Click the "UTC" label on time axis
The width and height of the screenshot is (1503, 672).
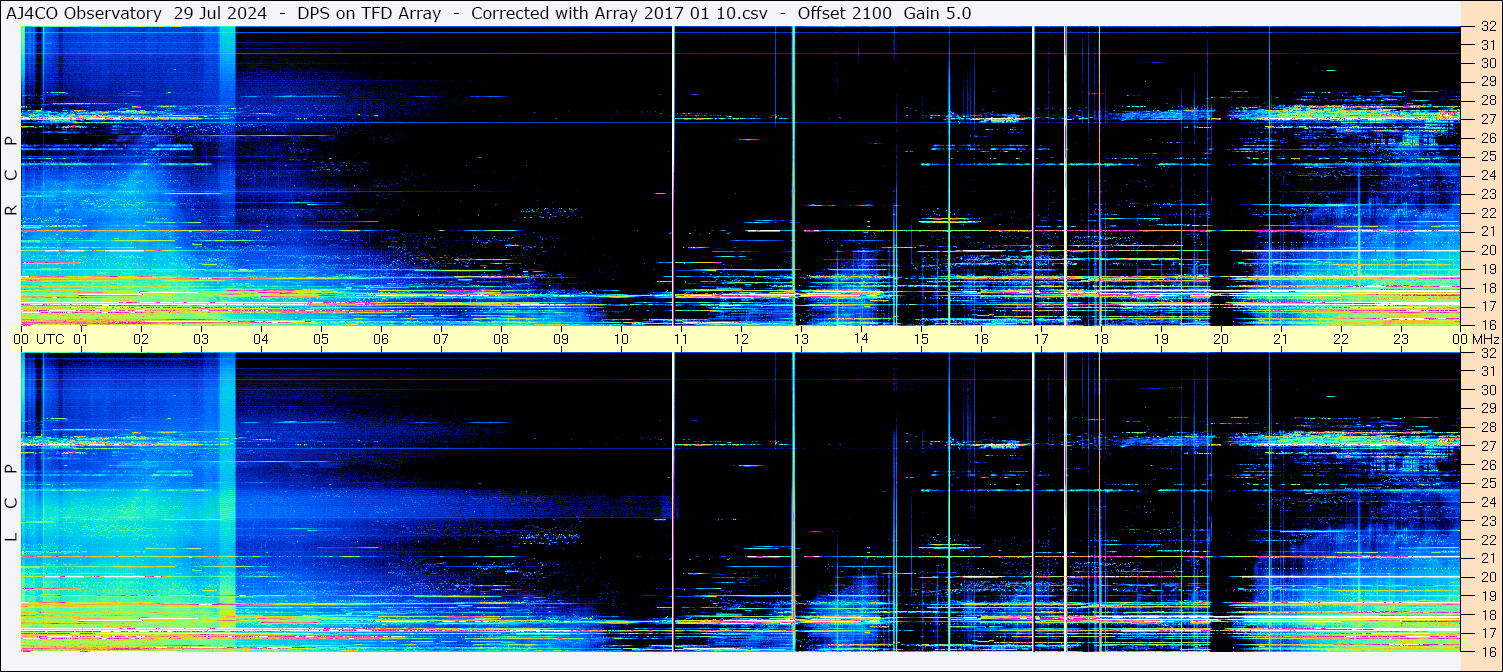(x=50, y=339)
